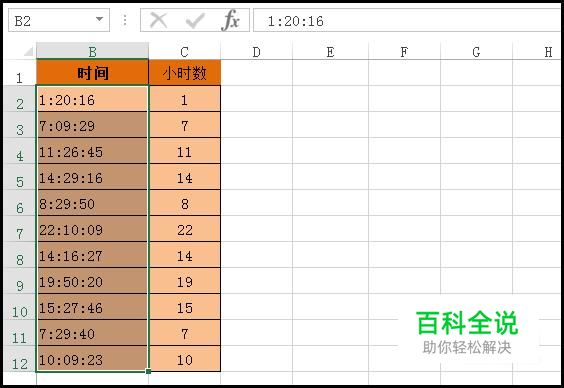Image resolution: width=564 pixels, height=388 pixels.
Task: Click the 小时数 header cell
Action: coord(185,73)
